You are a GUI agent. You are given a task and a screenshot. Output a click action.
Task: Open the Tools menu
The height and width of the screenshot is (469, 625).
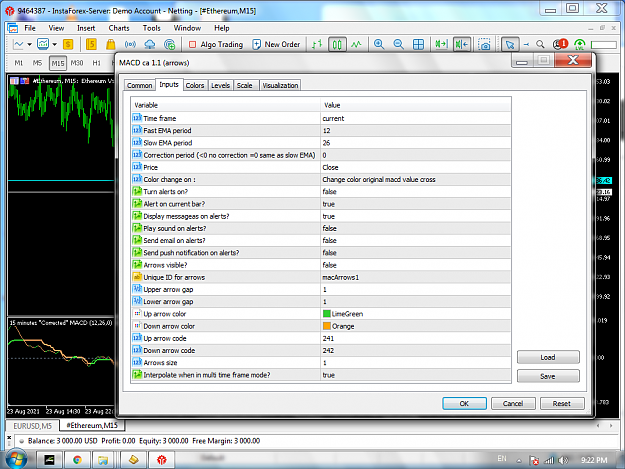click(x=151, y=28)
